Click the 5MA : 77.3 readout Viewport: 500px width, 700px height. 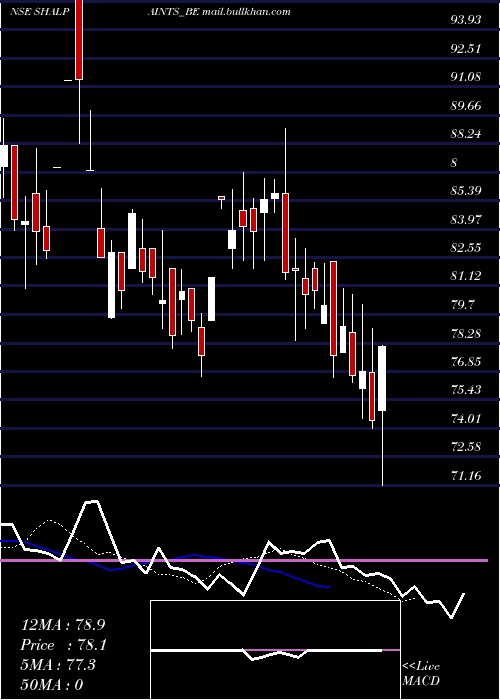click(x=58, y=665)
